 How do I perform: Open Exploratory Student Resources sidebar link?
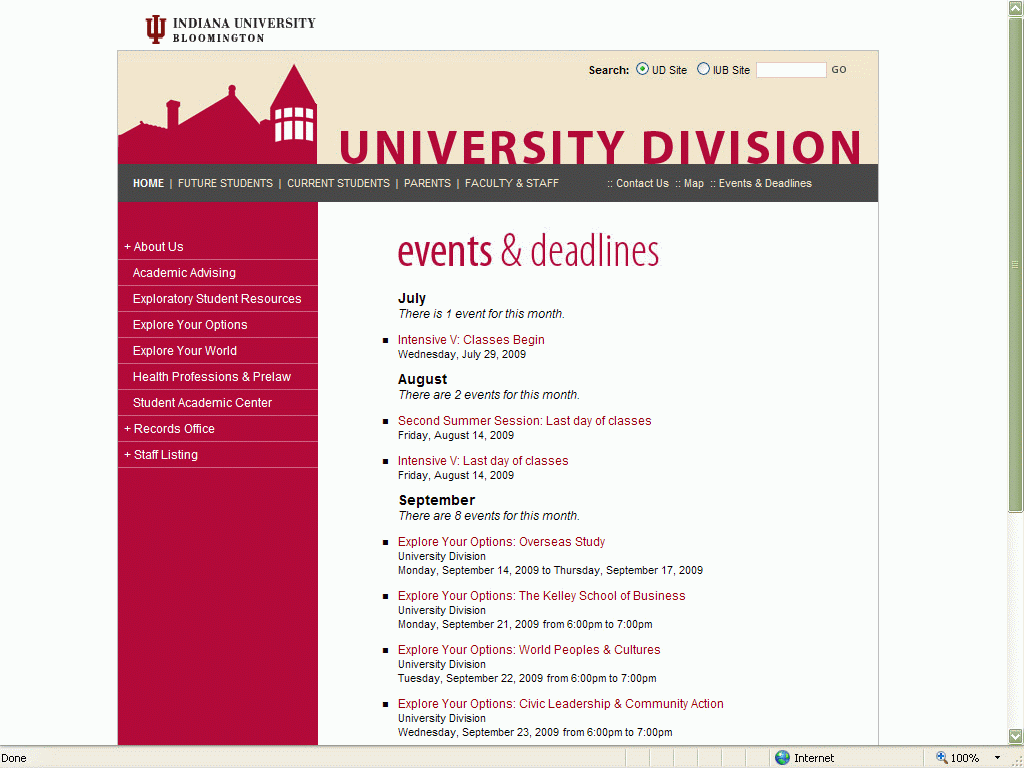217,299
